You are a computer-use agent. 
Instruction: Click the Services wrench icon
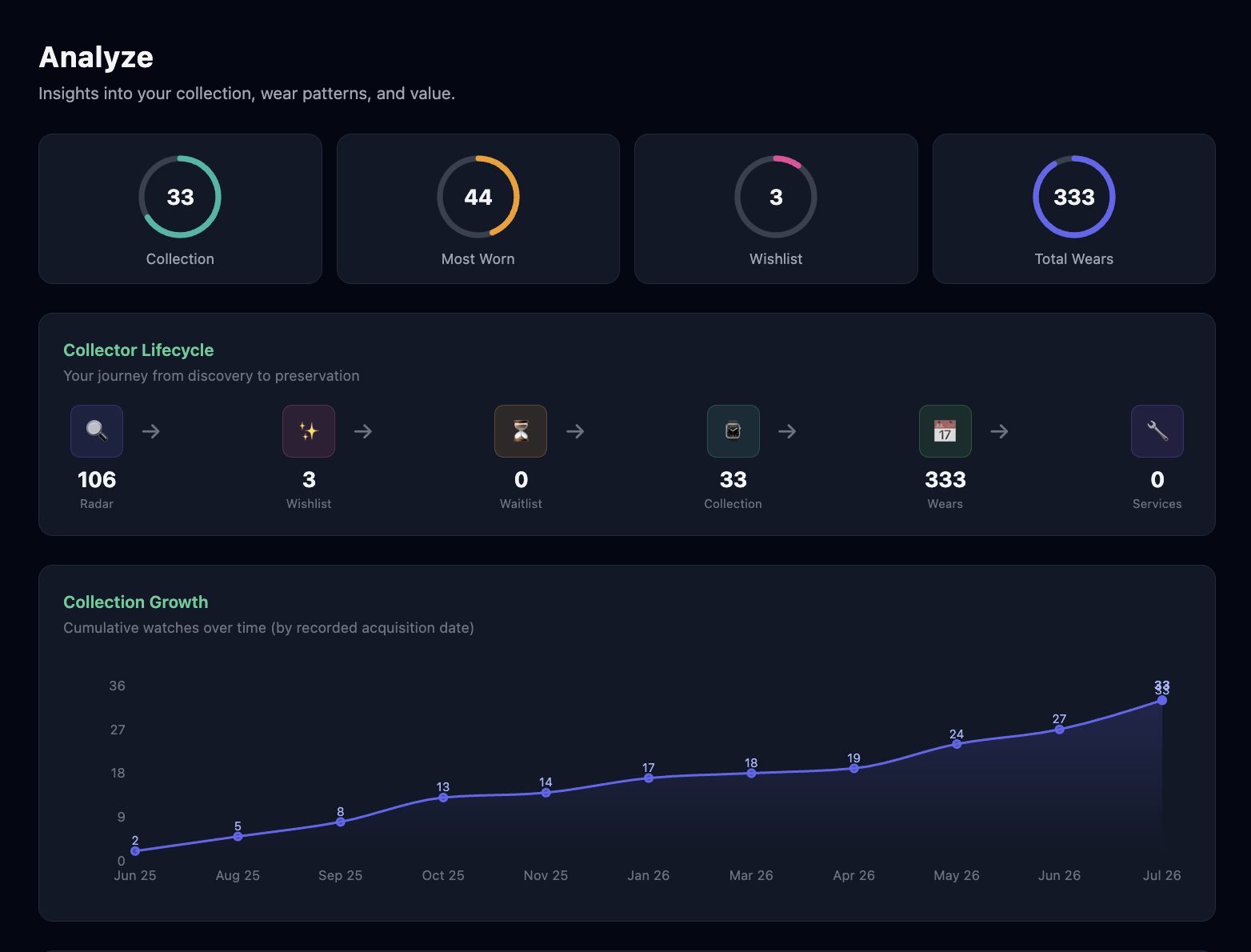(x=1157, y=431)
